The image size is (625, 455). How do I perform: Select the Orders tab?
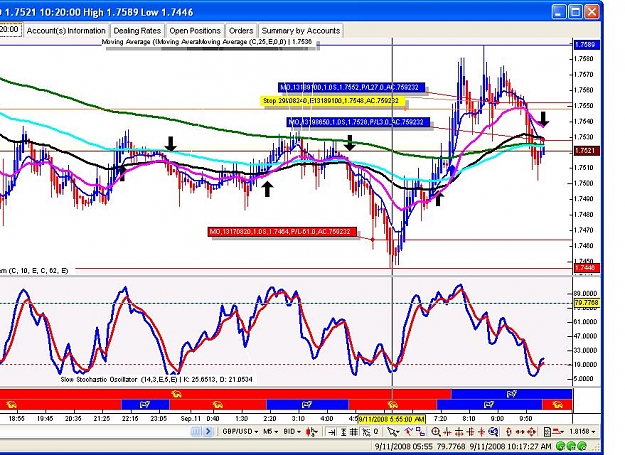241,31
